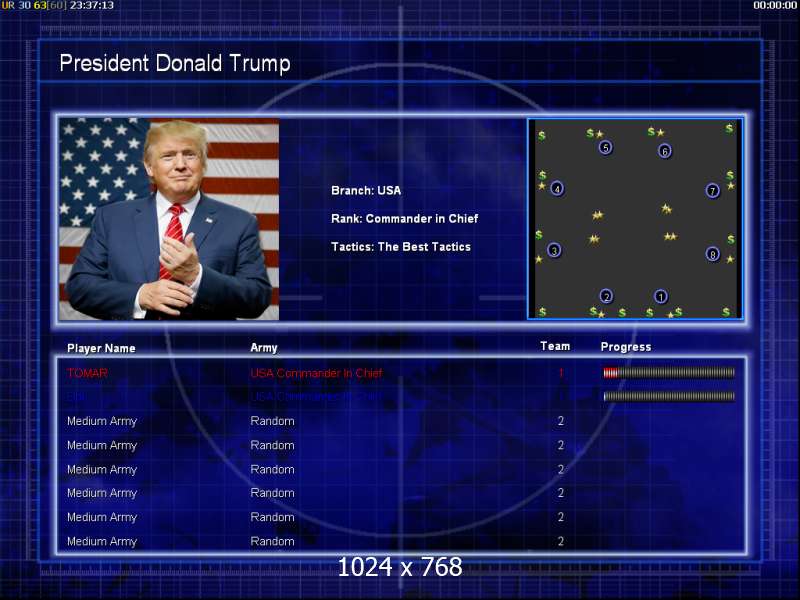The image size is (800, 600).
Task: Click team number 2 in the last Medium Army row
Action: [x=561, y=541]
